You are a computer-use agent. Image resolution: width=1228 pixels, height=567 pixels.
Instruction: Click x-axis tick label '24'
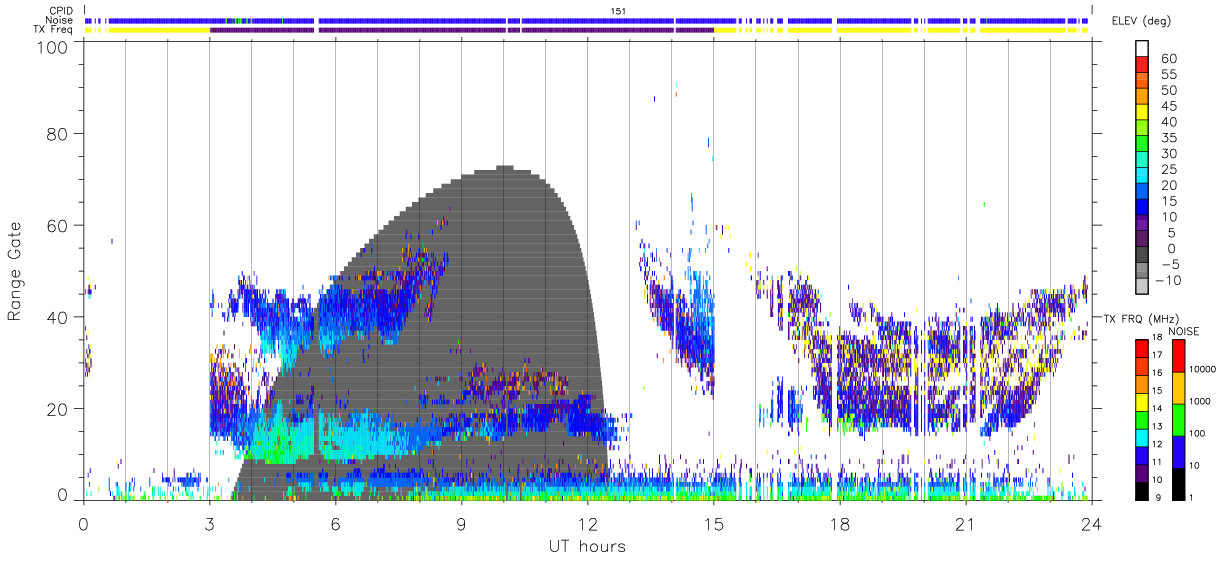tap(1091, 524)
